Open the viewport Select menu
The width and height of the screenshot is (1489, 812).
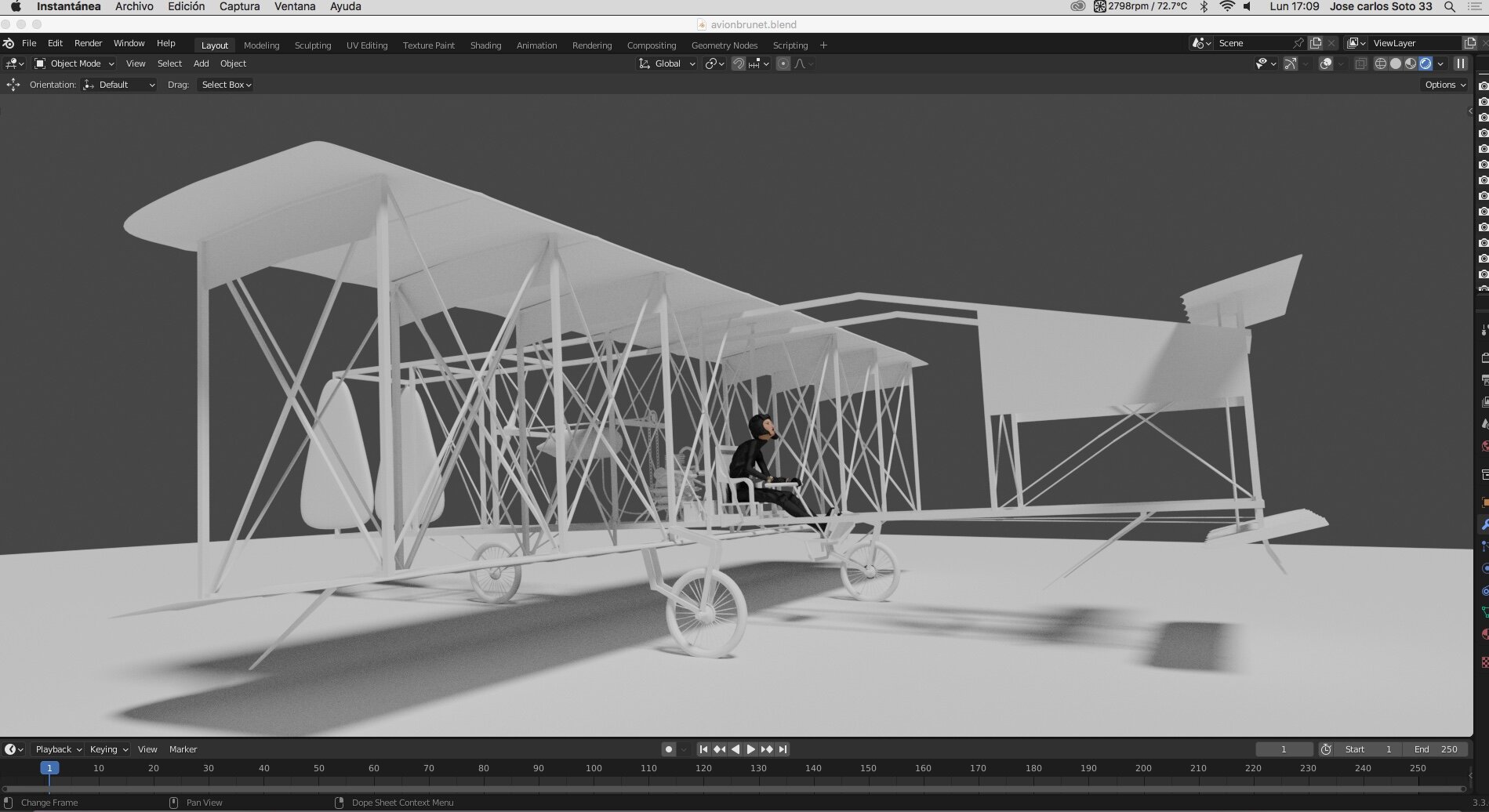pos(169,63)
